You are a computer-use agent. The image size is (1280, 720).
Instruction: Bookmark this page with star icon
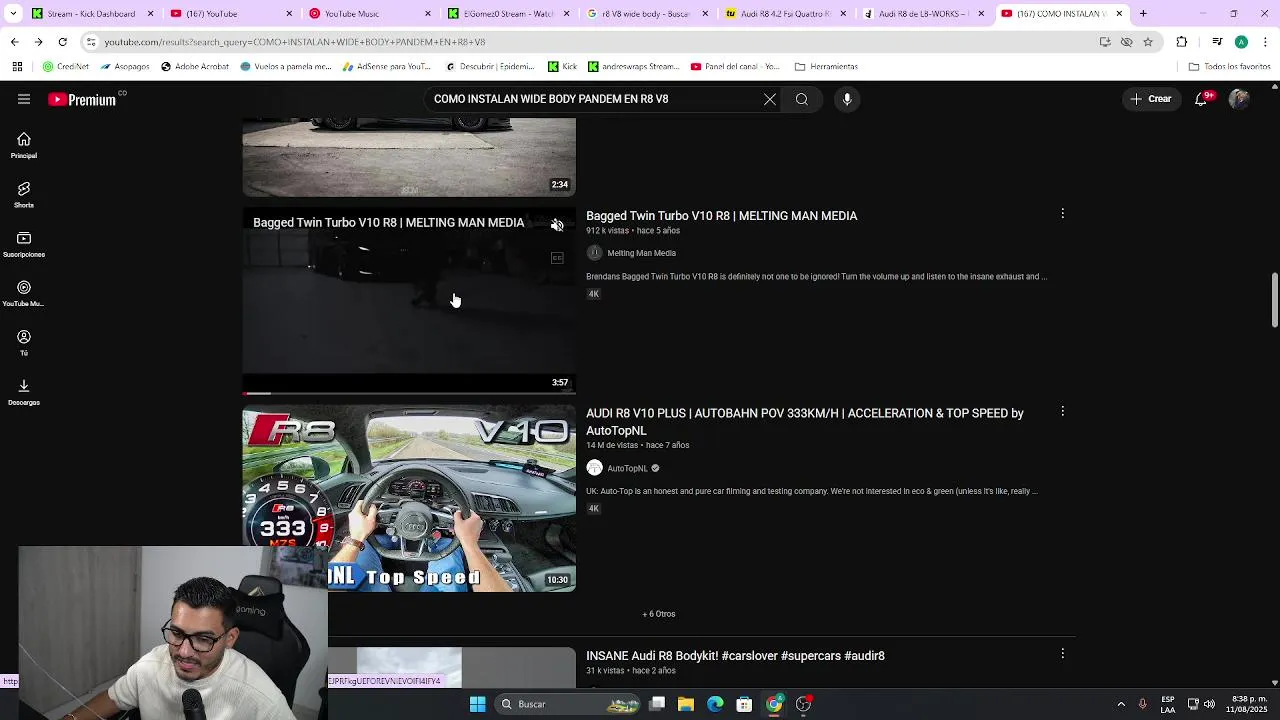coord(1148,42)
